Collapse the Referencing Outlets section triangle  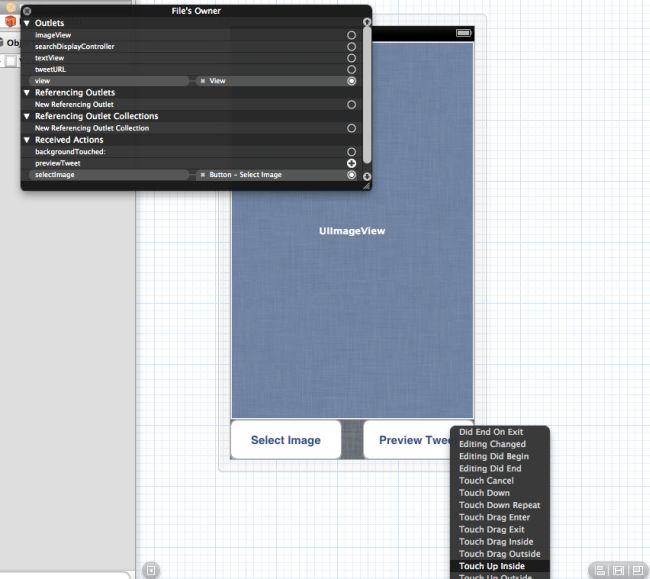[27, 92]
